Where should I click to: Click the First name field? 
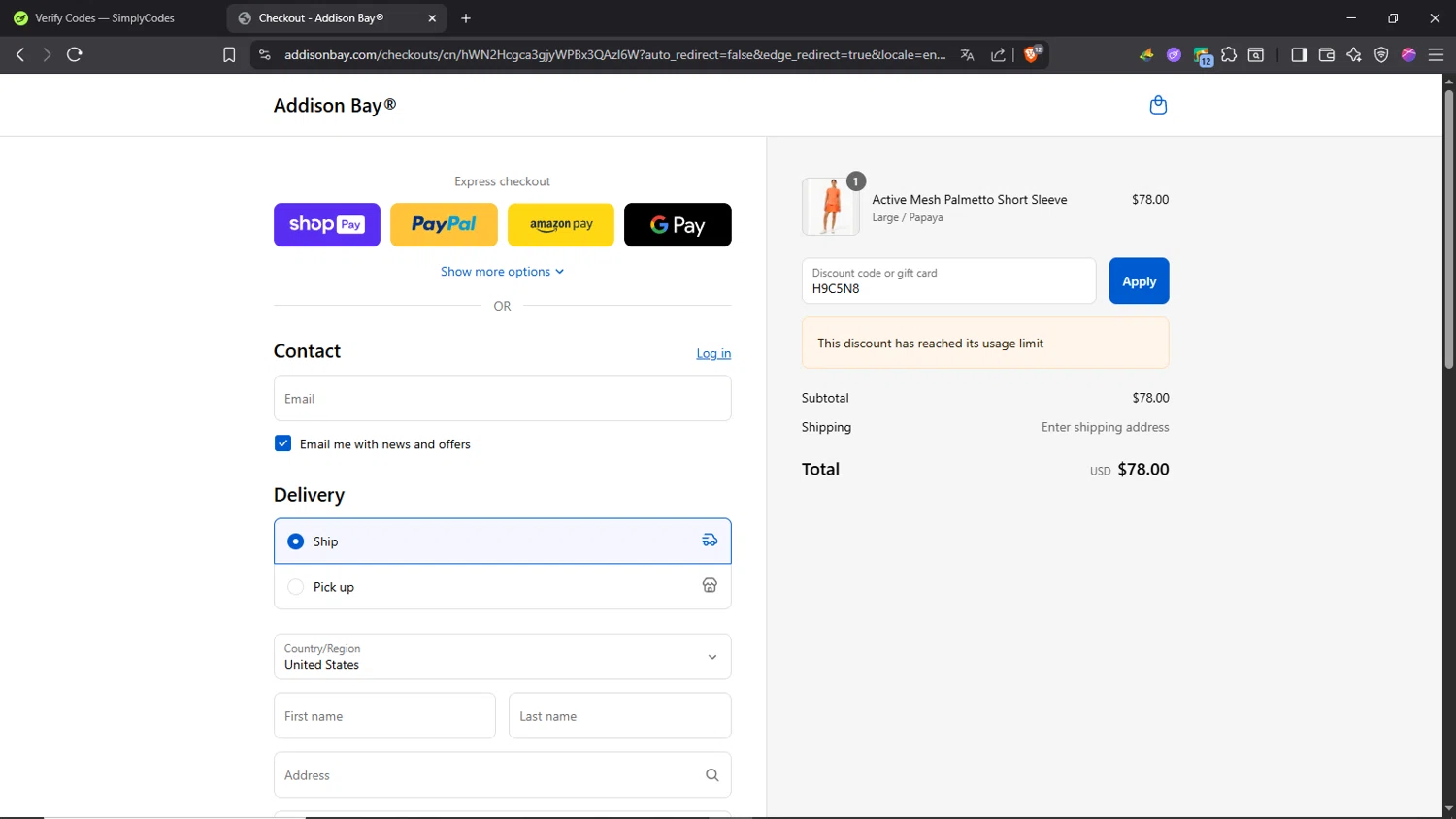pyautogui.click(x=384, y=716)
